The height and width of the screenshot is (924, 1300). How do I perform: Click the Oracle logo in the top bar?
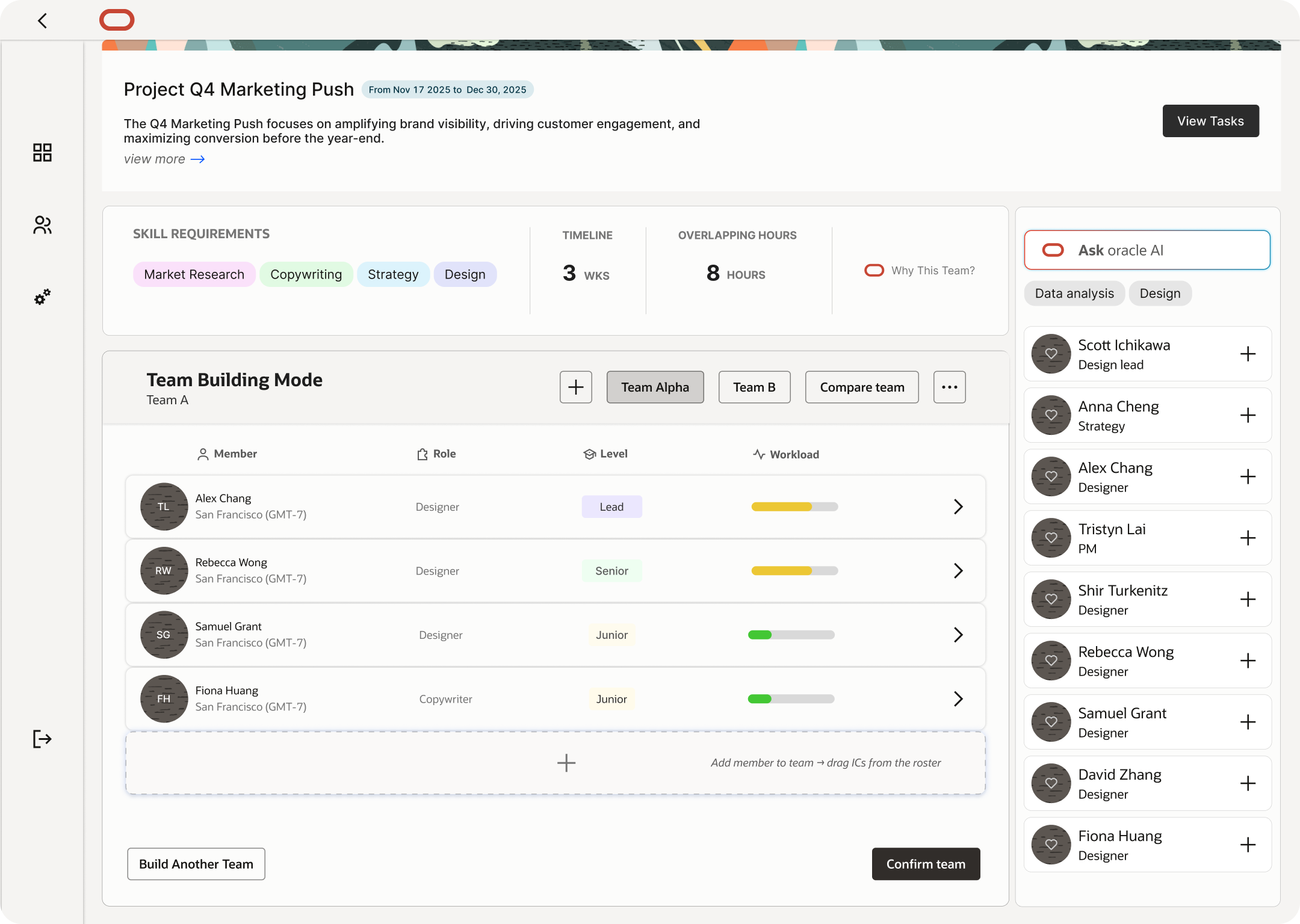tap(117, 20)
